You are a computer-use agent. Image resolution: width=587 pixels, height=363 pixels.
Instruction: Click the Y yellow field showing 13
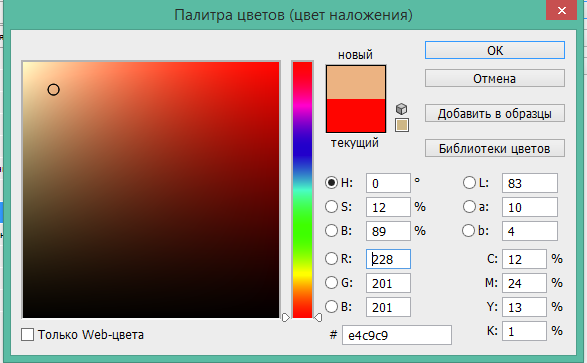pos(524,307)
